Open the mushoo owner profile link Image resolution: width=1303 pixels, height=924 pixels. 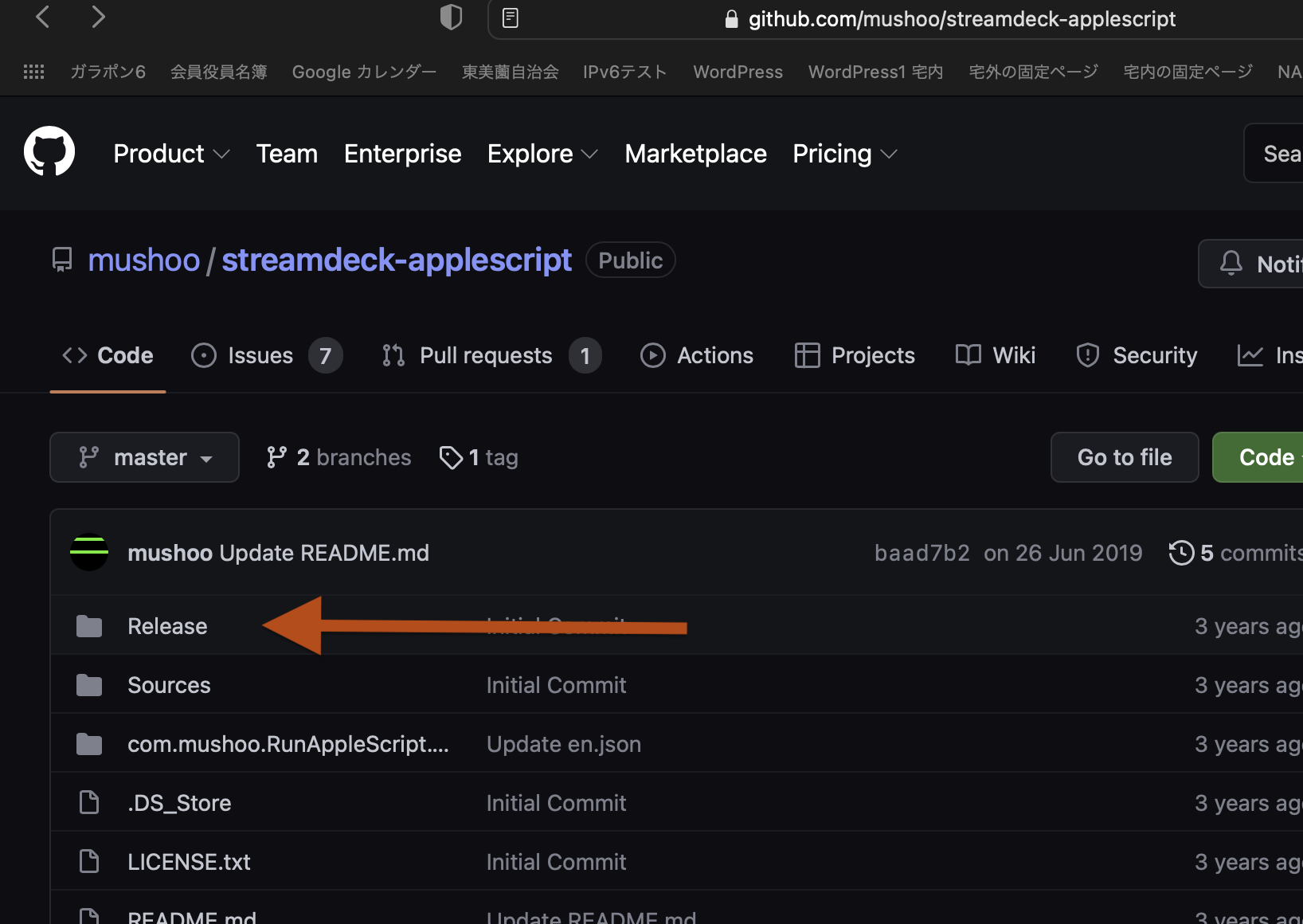tap(143, 260)
